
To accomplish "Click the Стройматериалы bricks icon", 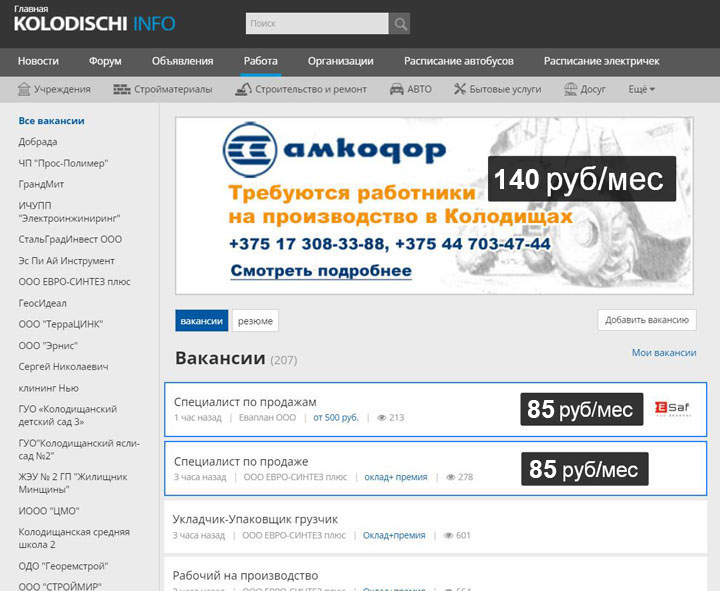I will pyautogui.click(x=122, y=89).
